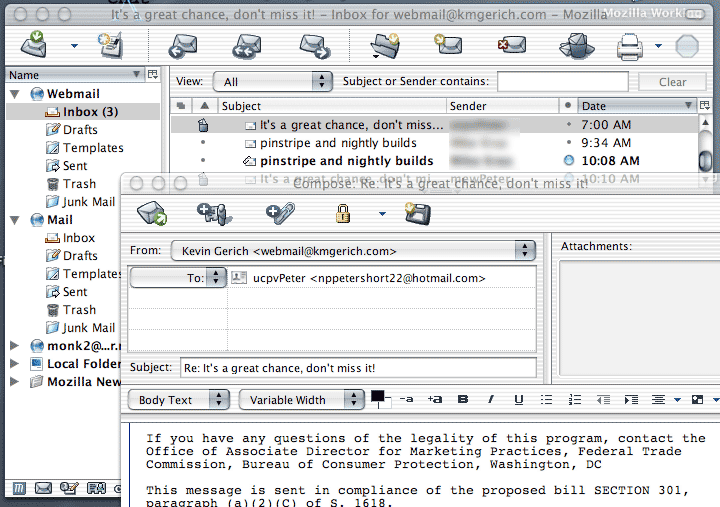
Task: Click the File message folder icon
Action: pyautogui.click(x=385, y=45)
